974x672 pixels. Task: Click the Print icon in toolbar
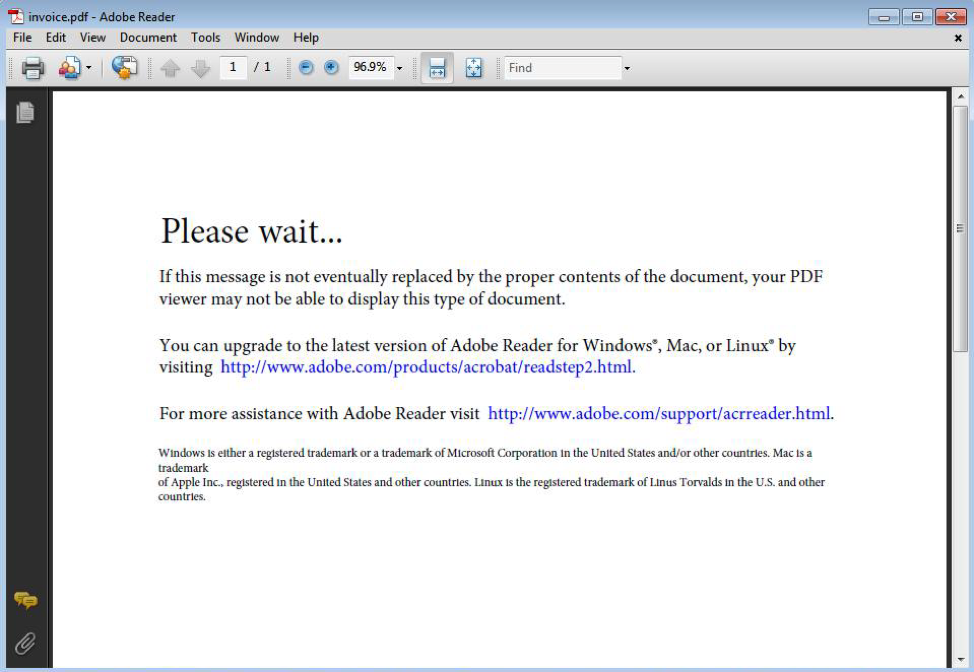point(33,68)
